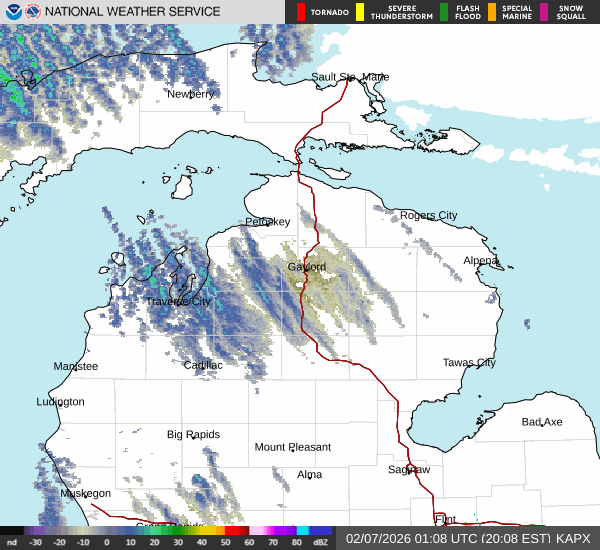Click the UTC timestamp in the footer
600x550 pixels.
[447, 538]
